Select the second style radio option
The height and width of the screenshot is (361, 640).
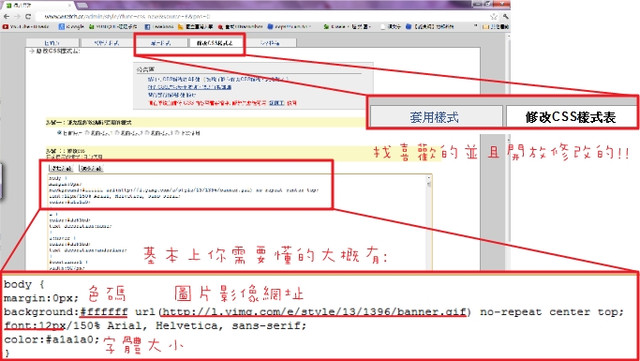(87, 133)
